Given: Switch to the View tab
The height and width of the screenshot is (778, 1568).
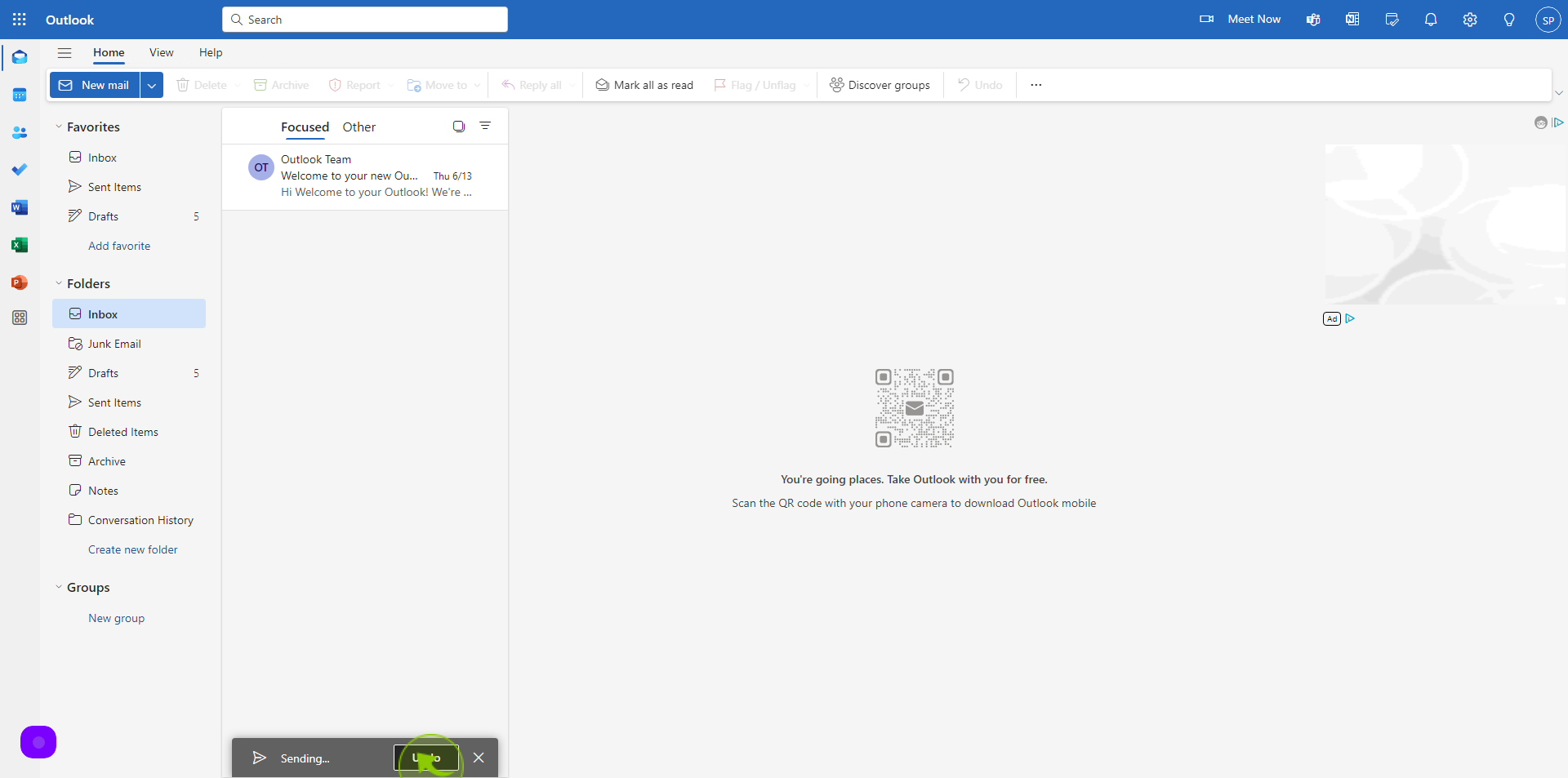Looking at the screenshot, I should tap(161, 53).
